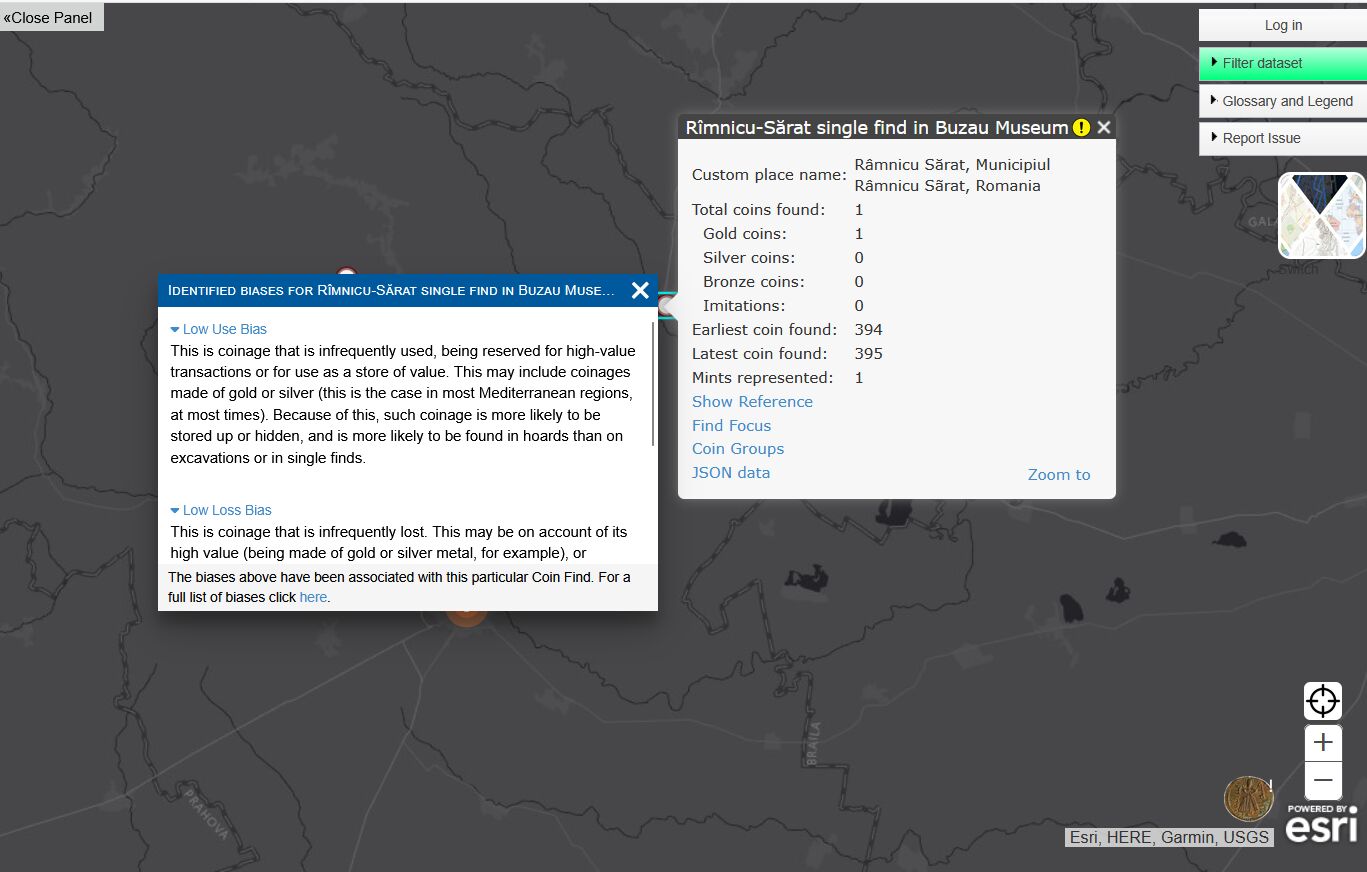Zoom in the map with plus button

[1323, 742]
